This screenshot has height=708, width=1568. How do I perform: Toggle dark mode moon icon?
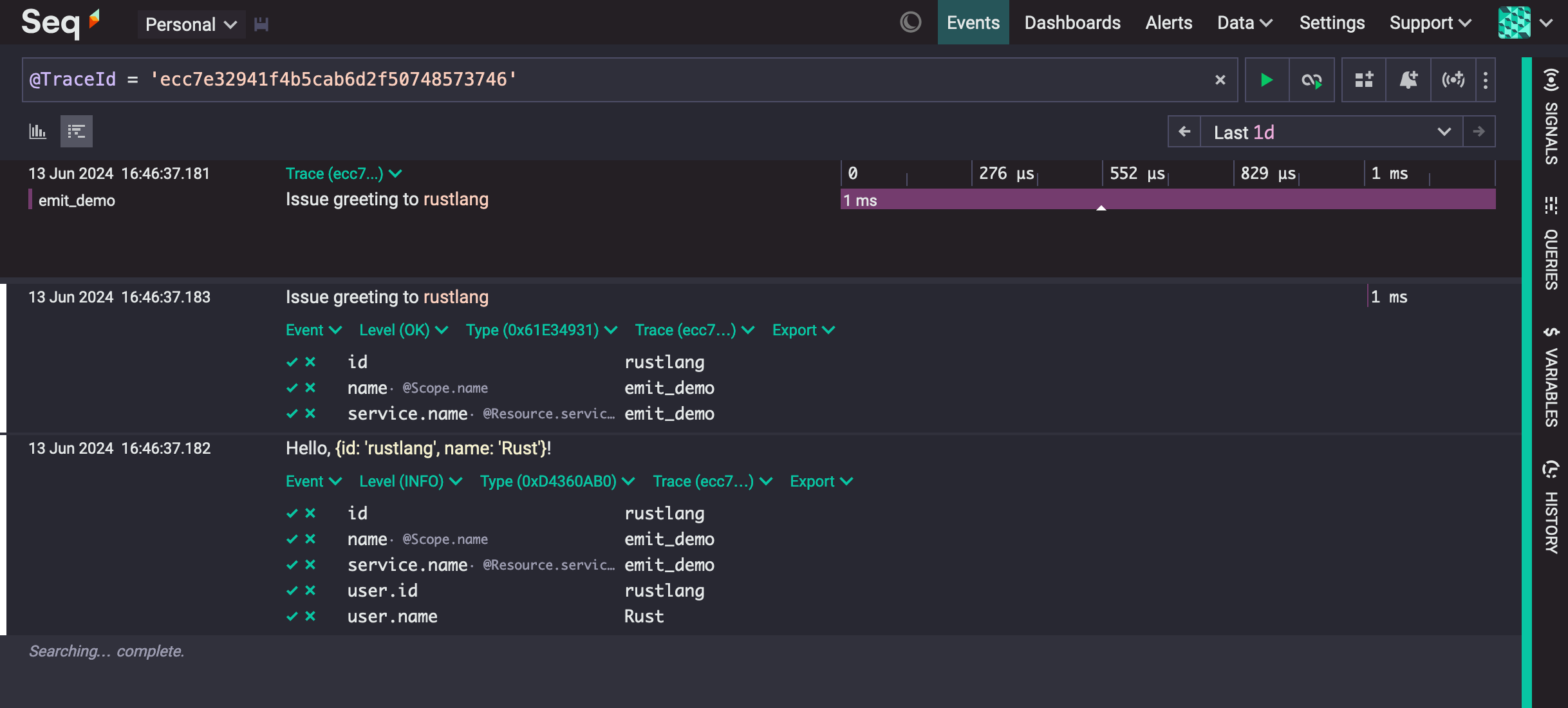click(x=910, y=23)
